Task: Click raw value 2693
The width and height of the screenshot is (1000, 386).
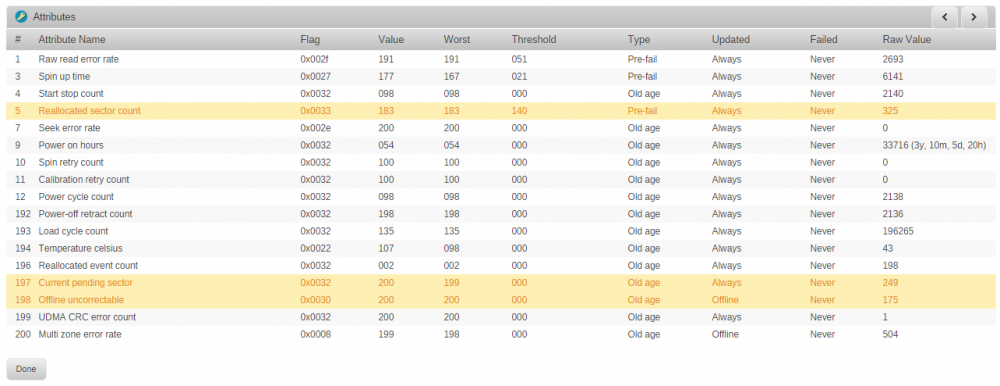Action: click(x=893, y=59)
